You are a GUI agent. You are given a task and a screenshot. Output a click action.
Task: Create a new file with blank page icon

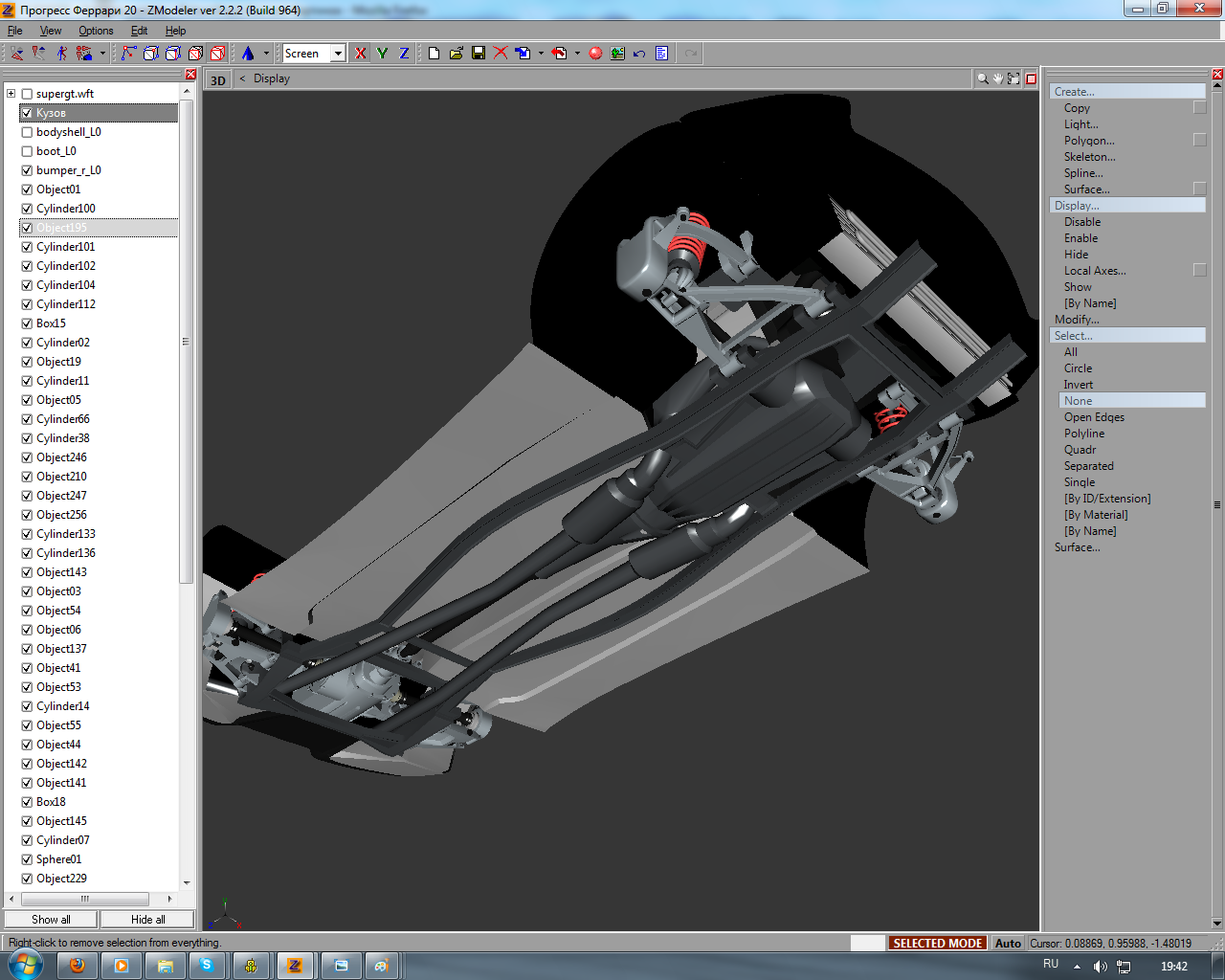(x=434, y=54)
